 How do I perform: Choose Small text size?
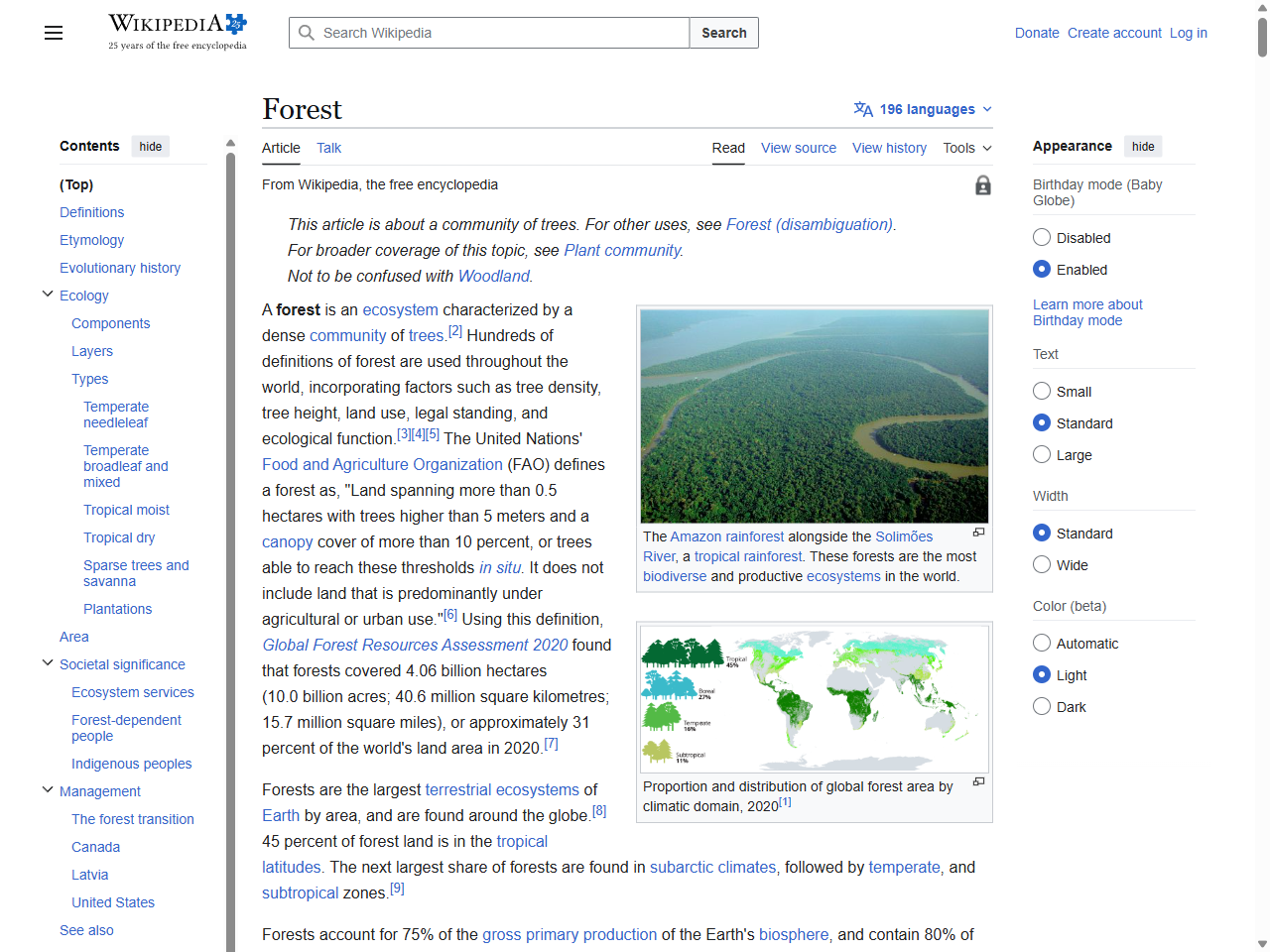click(x=1042, y=391)
